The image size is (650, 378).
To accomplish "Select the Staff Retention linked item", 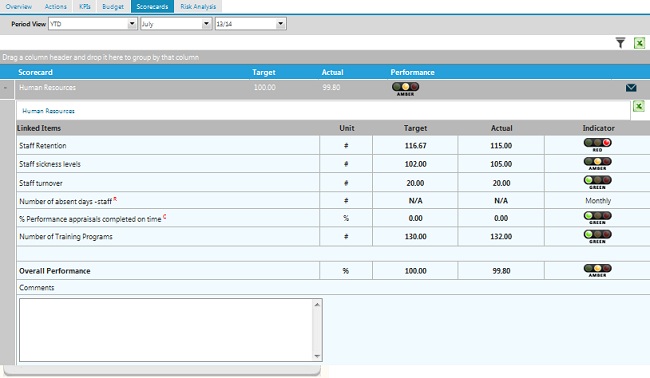I will click(x=43, y=145).
